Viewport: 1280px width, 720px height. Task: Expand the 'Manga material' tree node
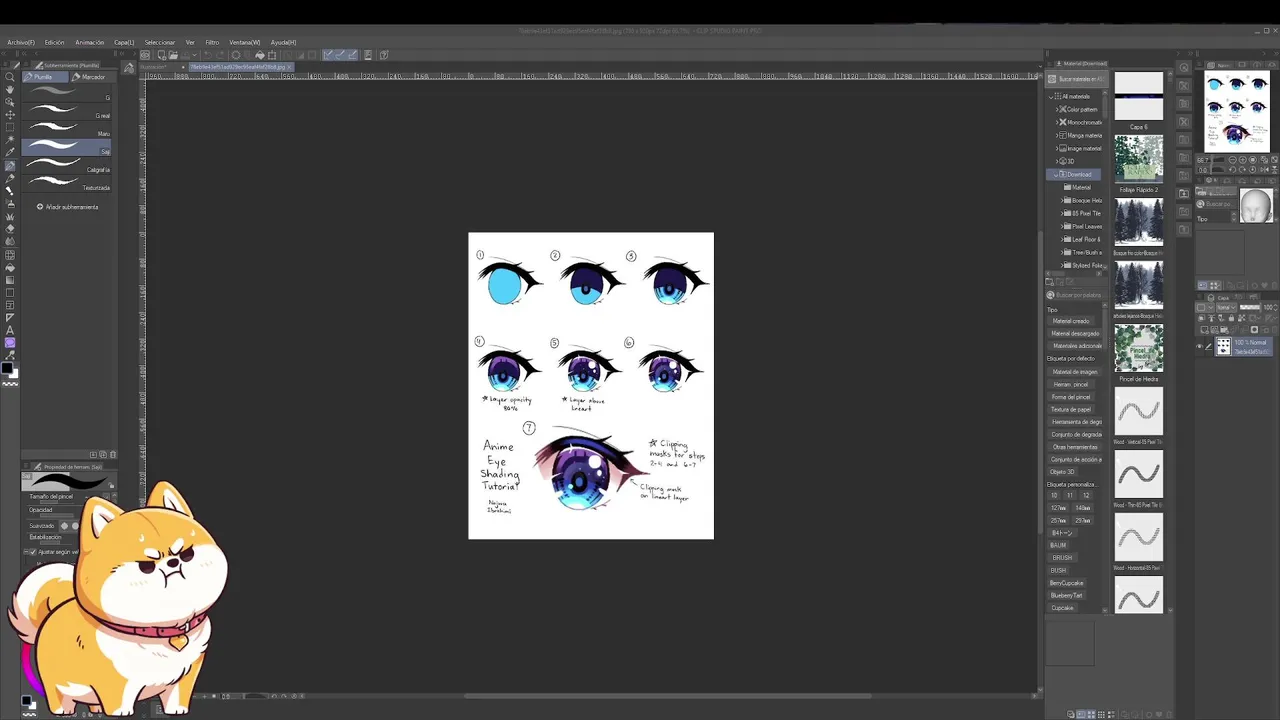pyautogui.click(x=1057, y=135)
